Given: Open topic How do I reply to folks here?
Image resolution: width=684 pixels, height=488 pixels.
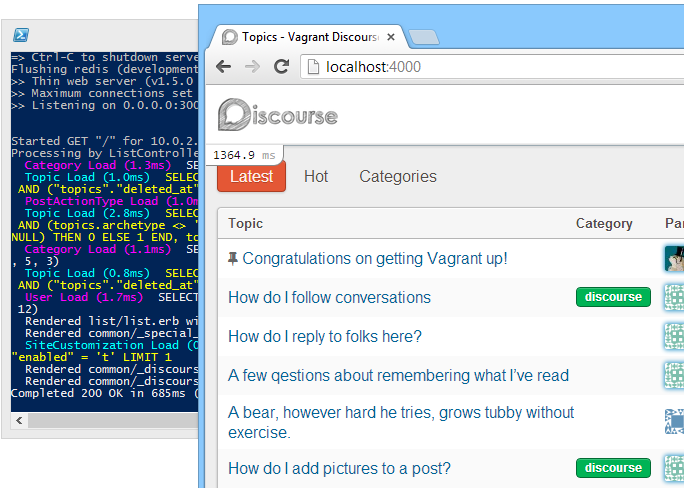Looking at the screenshot, I should pos(325,336).
